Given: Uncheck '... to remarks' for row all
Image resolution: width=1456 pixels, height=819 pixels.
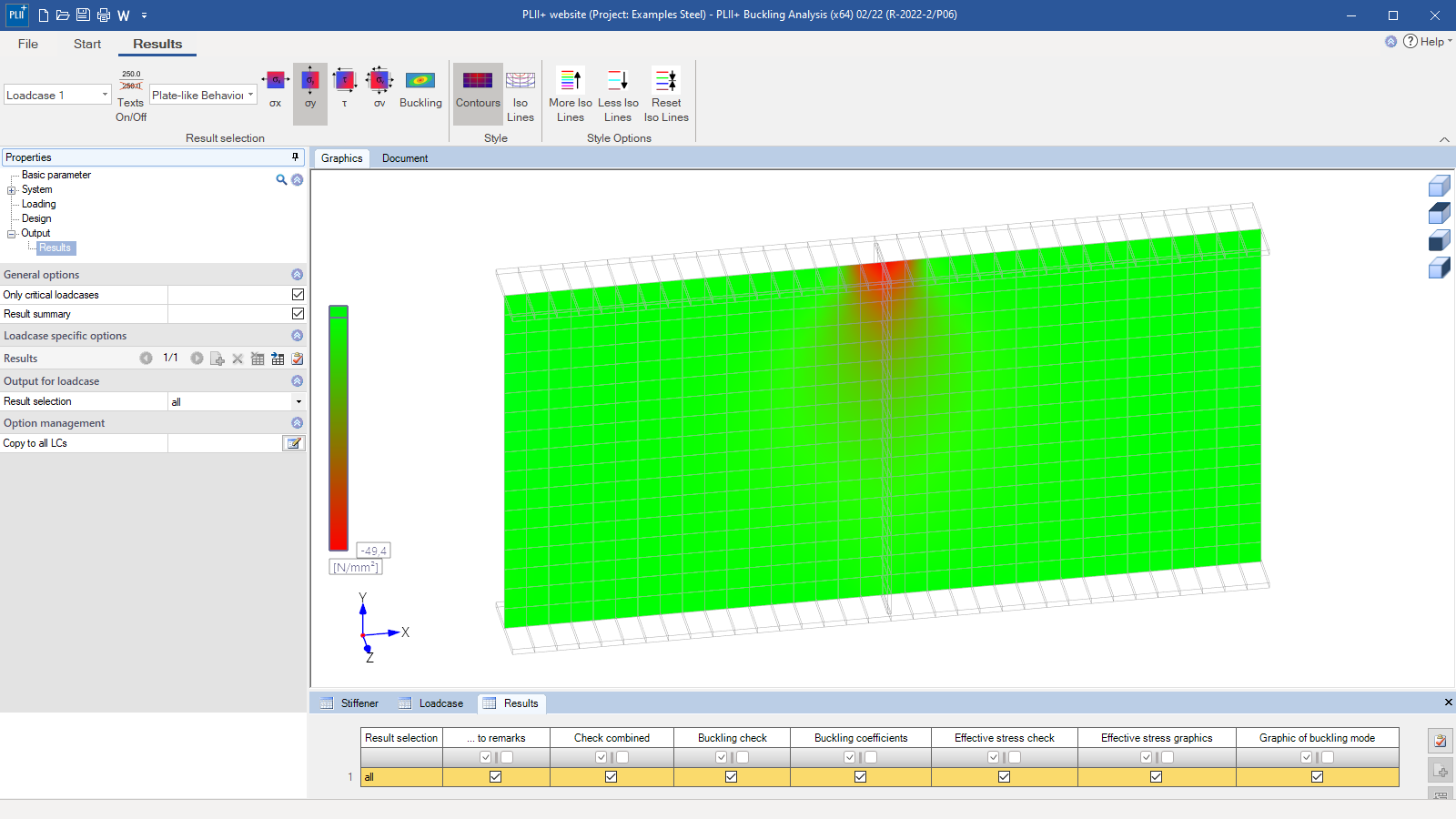Looking at the screenshot, I should 495,777.
